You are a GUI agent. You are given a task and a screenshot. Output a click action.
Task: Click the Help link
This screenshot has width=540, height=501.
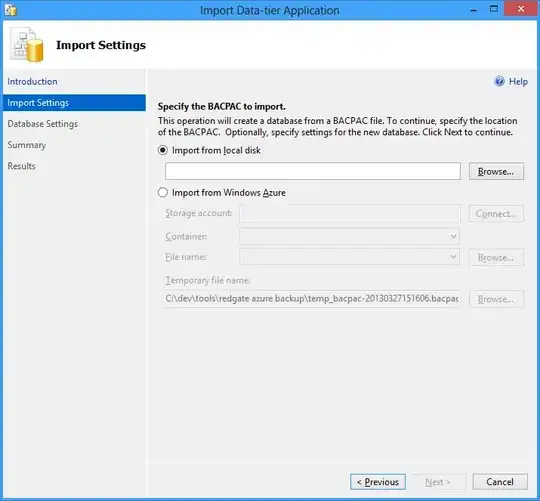tap(518, 82)
